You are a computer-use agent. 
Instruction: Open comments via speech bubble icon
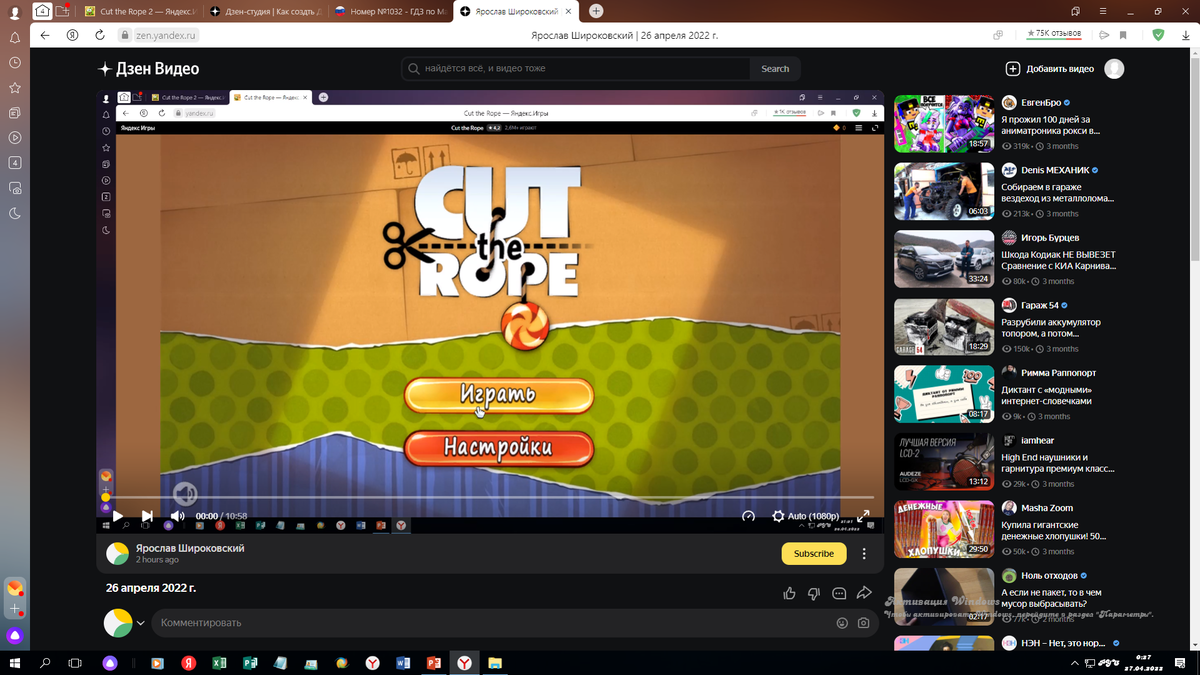839,593
